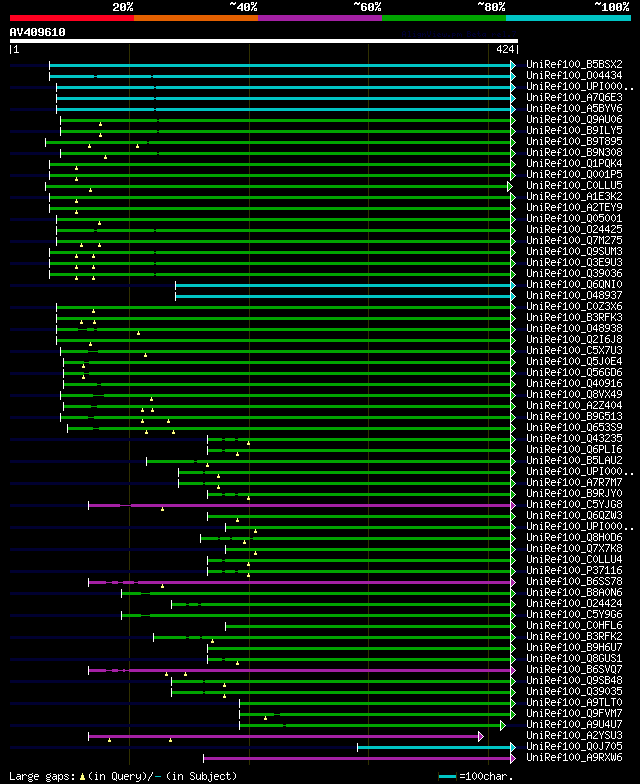640x784 pixels.
Task: Click the purple arrowhead ending the UniRef100_A2YSU3 bar
Action: click(481, 736)
